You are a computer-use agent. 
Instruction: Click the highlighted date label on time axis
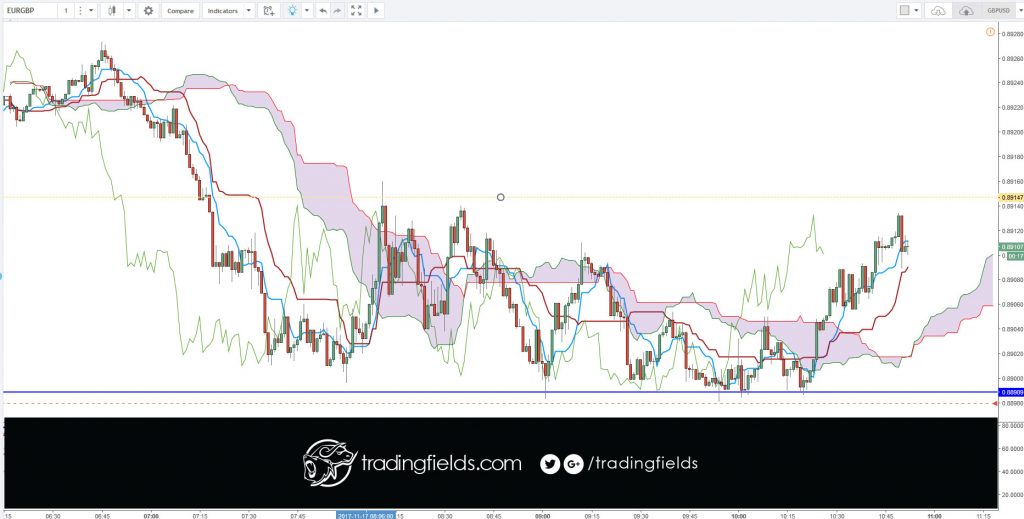pyautogui.click(x=366, y=515)
